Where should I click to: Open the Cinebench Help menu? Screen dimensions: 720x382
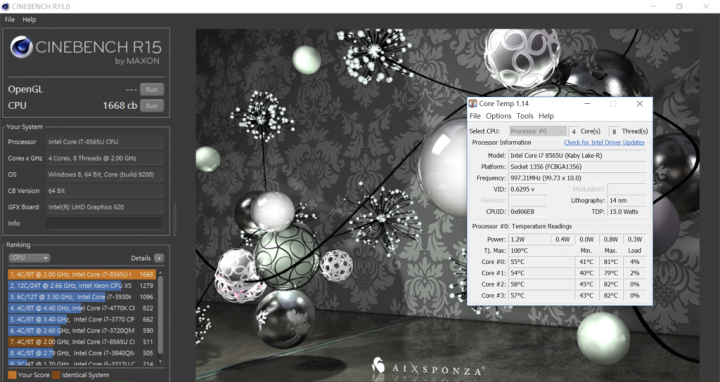[29, 20]
